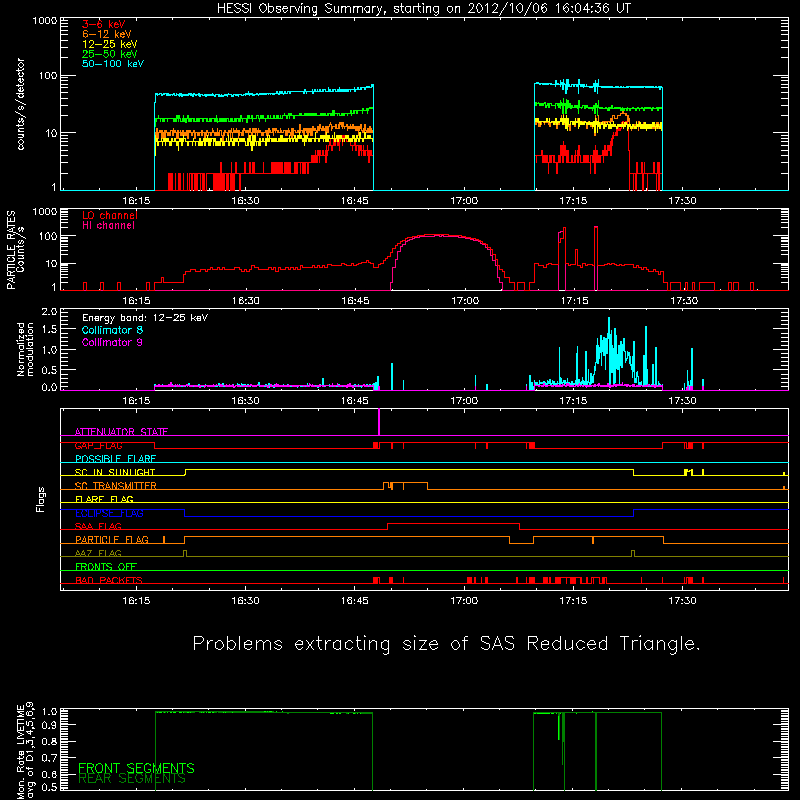Click the "PARTICLE RATES Counts/s" axis label

coord(15,250)
